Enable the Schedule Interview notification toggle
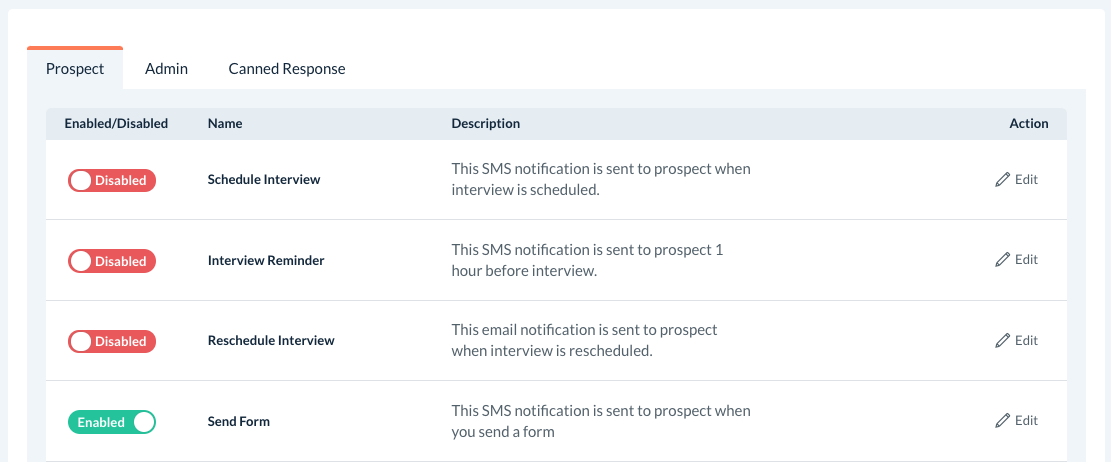The width and height of the screenshot is (1111, 462). 112,181
